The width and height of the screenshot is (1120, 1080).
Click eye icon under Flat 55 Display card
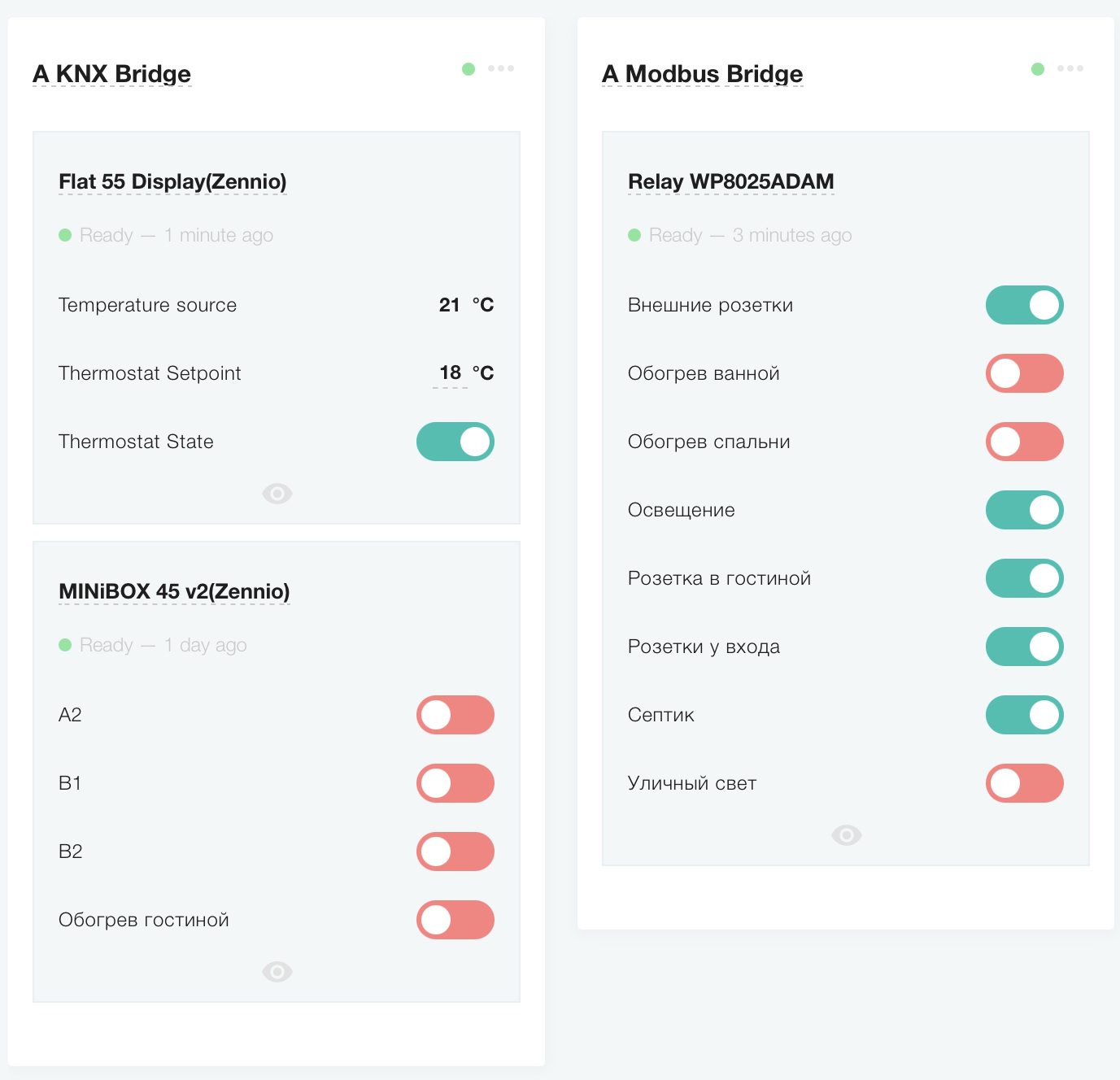277,494
